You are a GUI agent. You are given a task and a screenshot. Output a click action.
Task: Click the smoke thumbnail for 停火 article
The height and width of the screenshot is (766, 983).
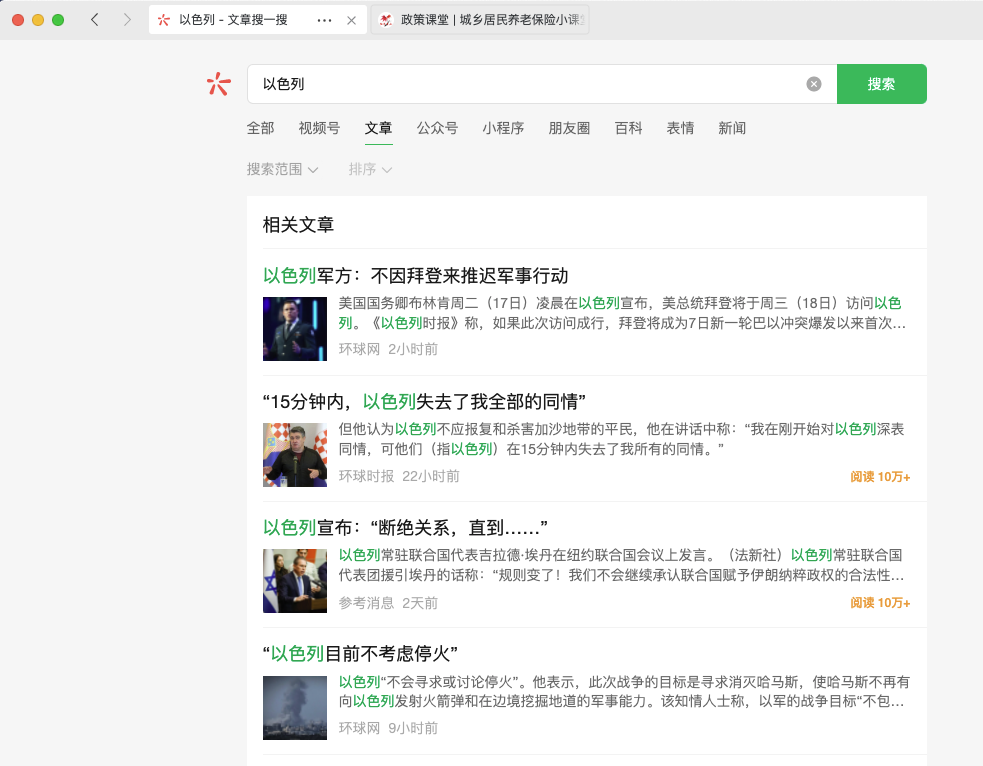pyautogui.click(x=295, y=707)
